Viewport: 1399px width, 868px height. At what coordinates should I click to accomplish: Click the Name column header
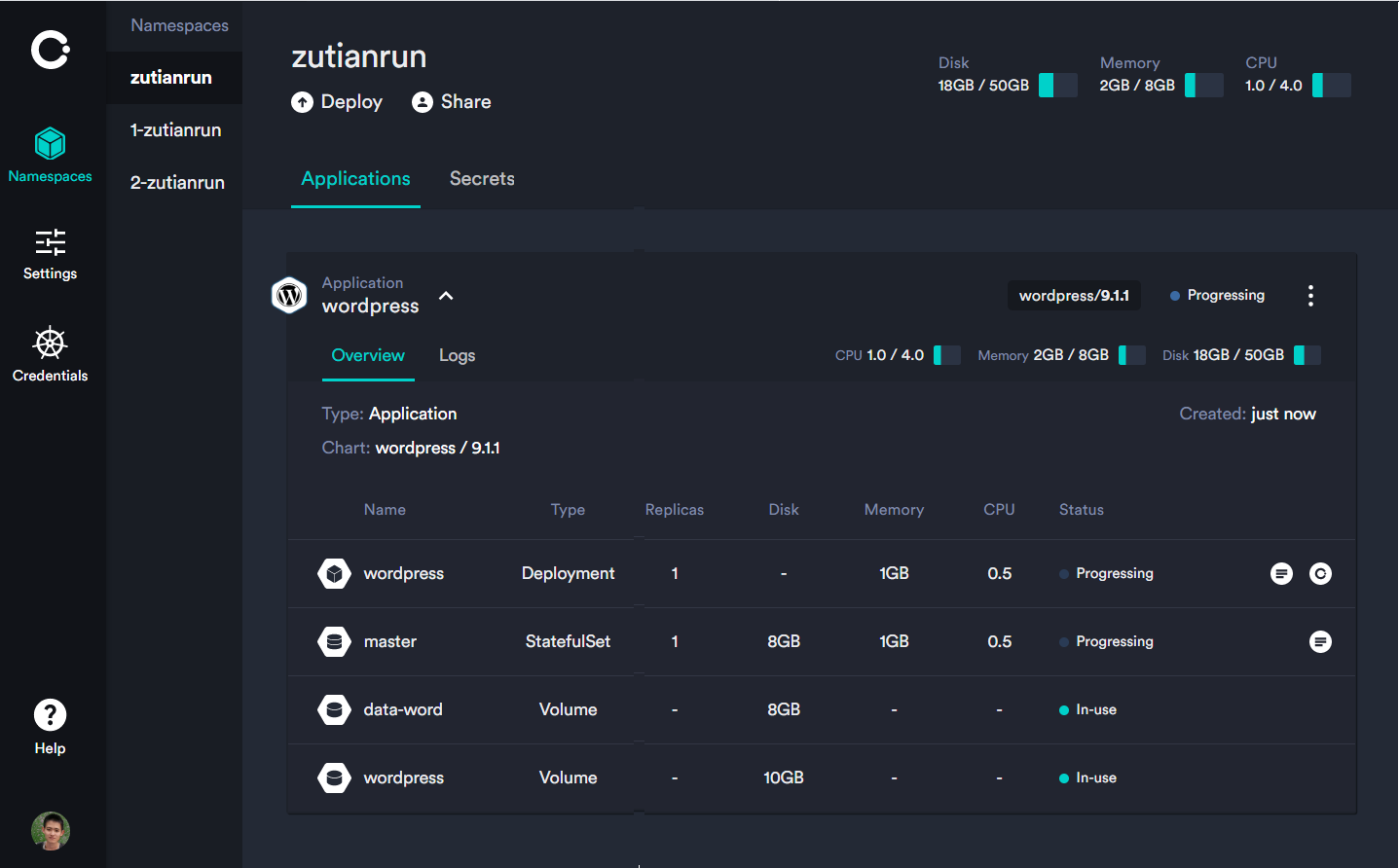click(385, 510)
